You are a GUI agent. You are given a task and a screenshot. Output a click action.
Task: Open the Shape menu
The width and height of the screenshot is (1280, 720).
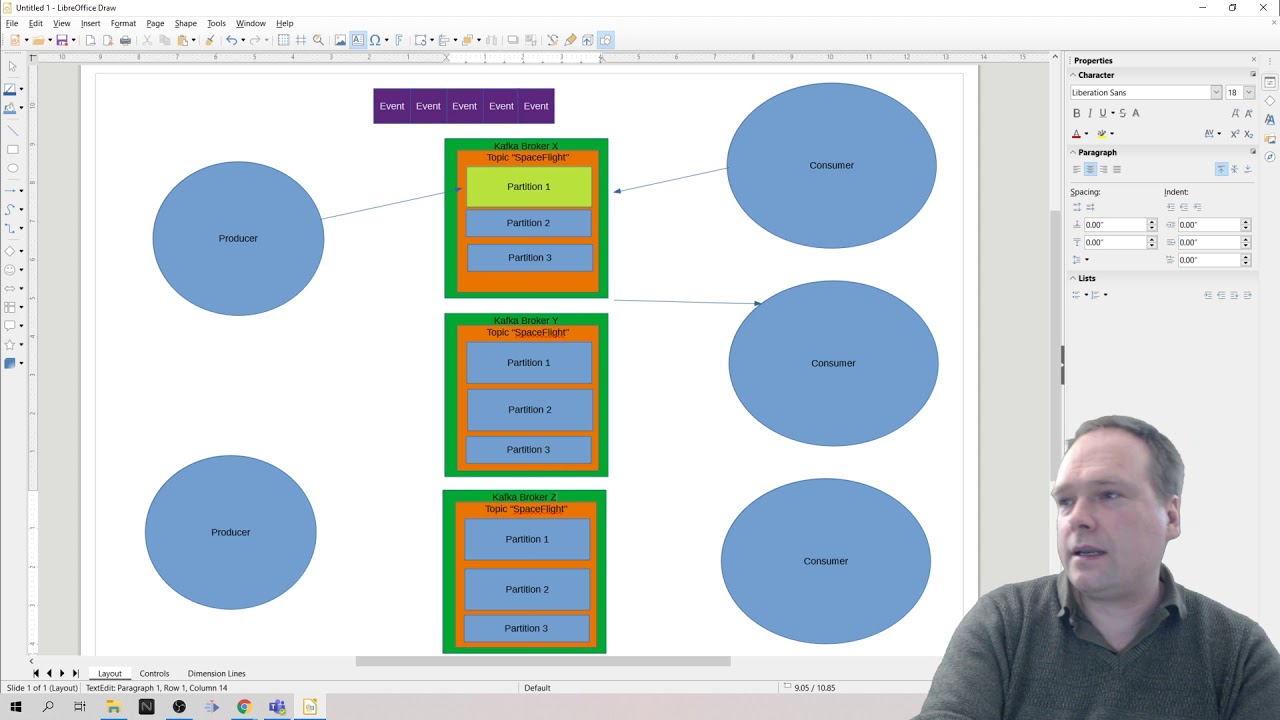(186, 23)
